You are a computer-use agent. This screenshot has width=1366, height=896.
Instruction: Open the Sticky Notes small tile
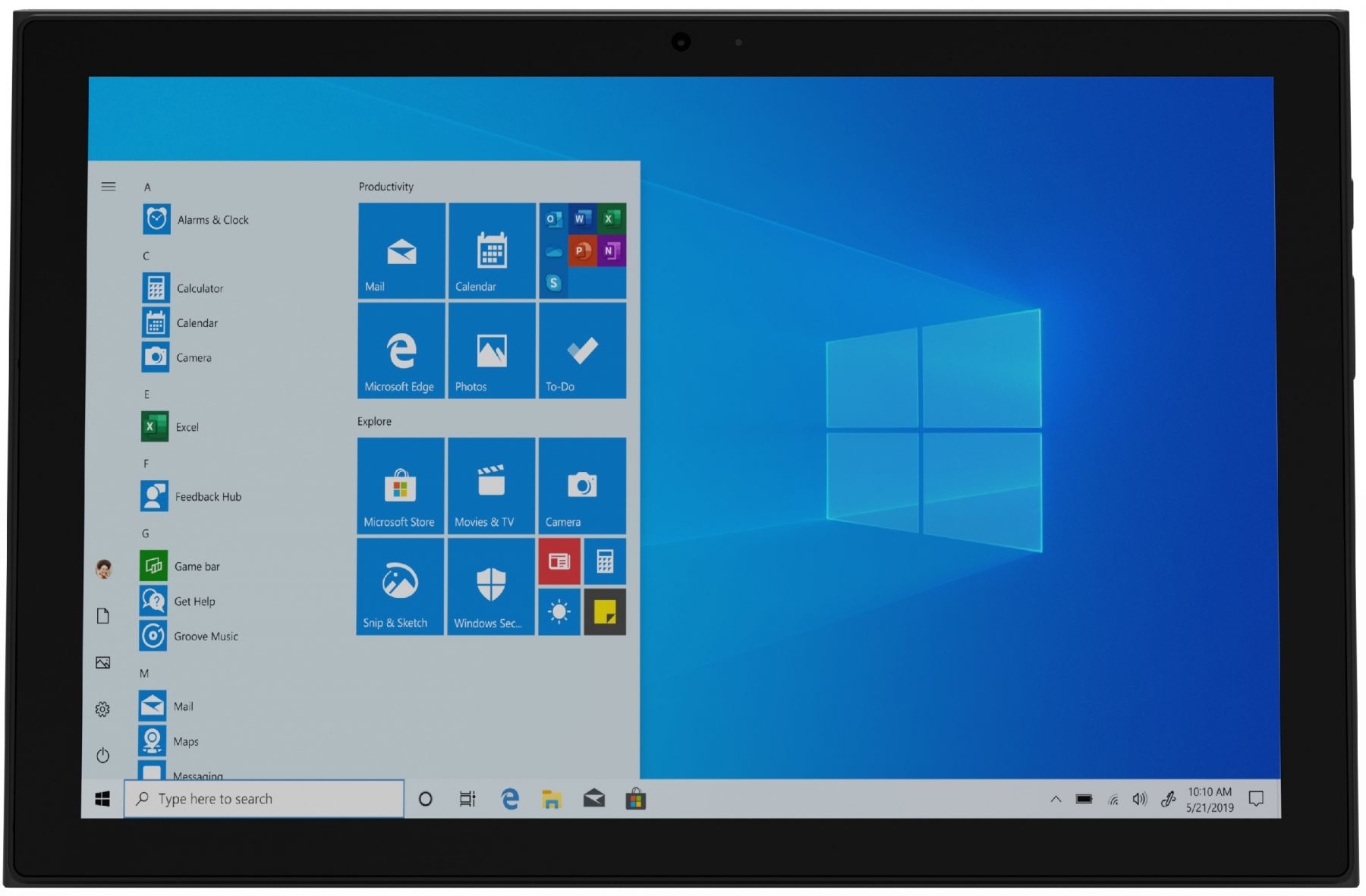click(x=605, y=611)
